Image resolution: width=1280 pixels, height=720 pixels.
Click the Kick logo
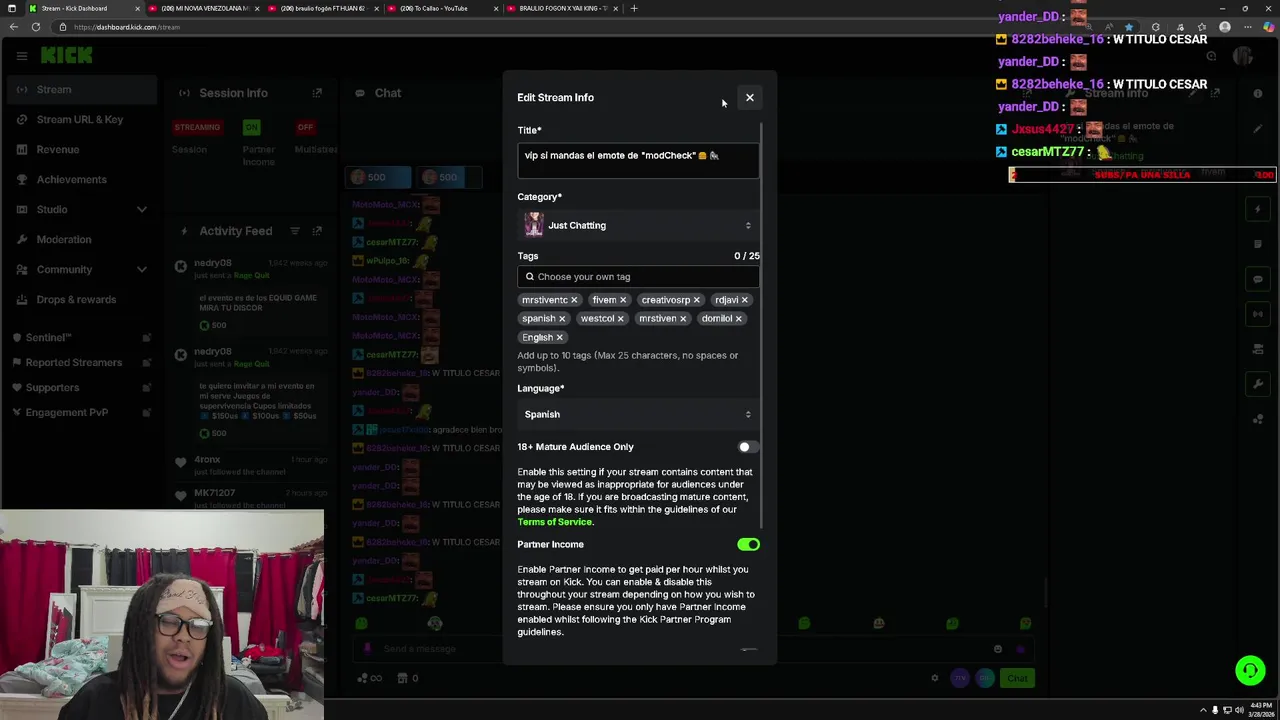pyautogui.click(x=67, y=56)
